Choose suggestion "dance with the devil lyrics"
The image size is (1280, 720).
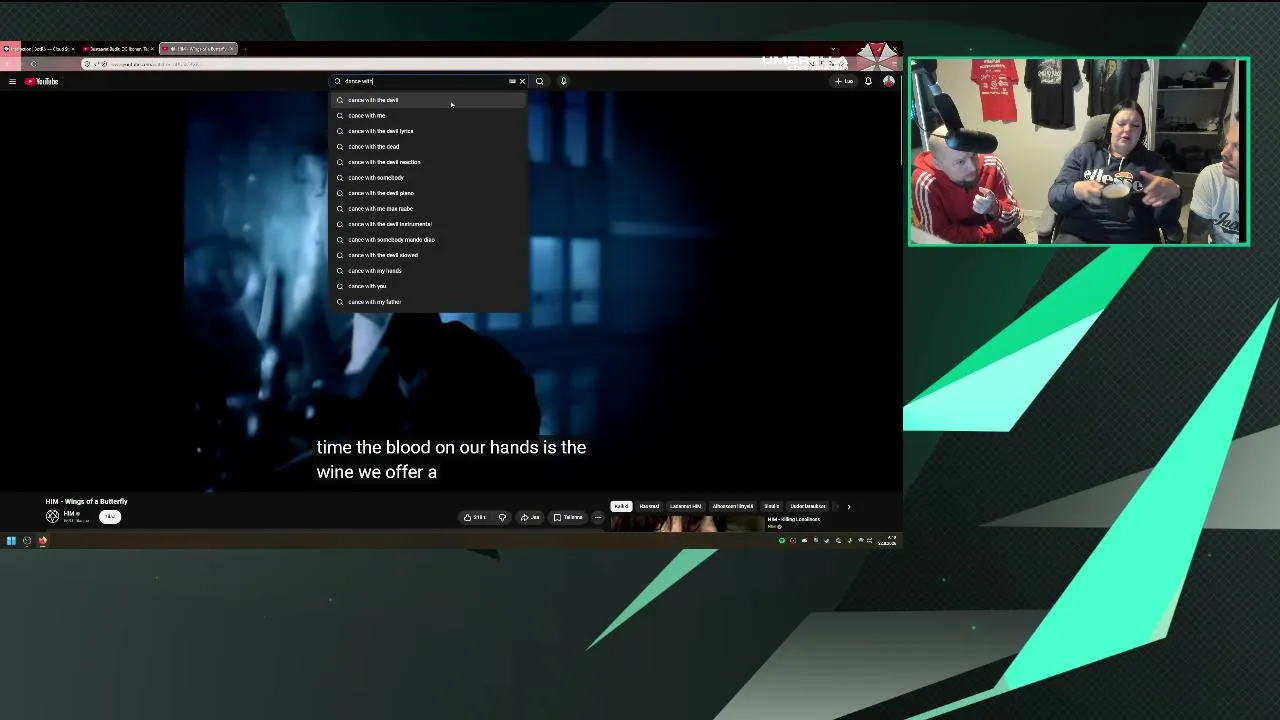coord(430,131)
